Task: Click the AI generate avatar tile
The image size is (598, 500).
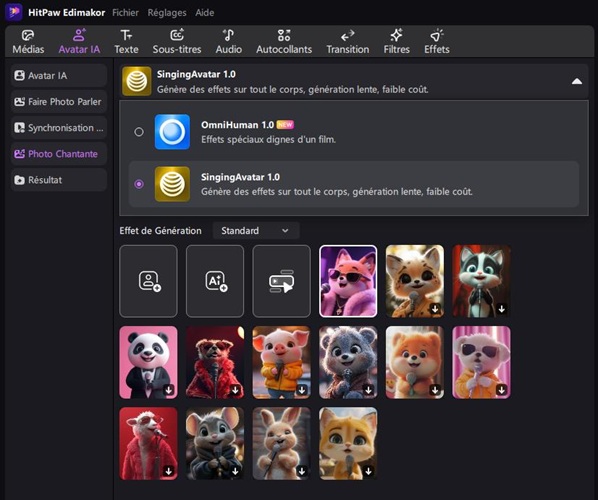Action: (x=215, y=281)
